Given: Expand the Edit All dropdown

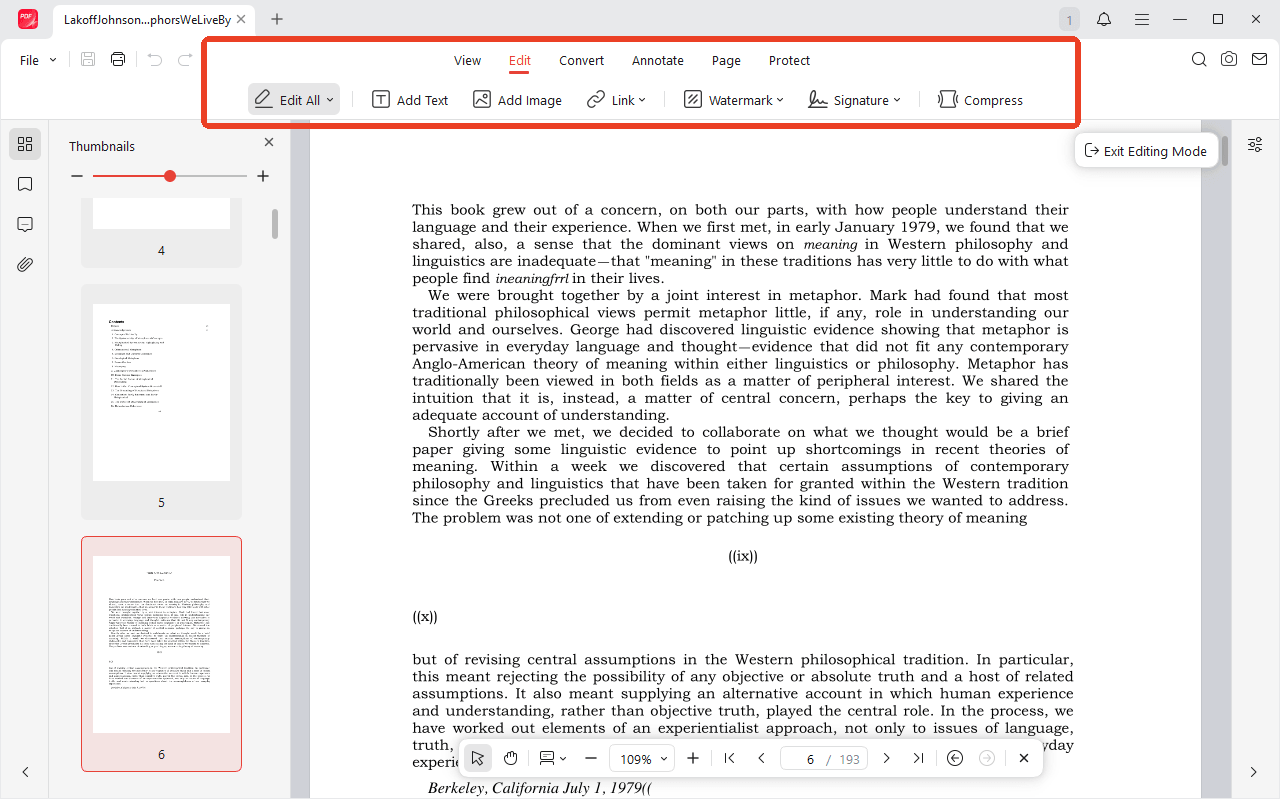Looking at the screenshot, I should coord(330,100).
